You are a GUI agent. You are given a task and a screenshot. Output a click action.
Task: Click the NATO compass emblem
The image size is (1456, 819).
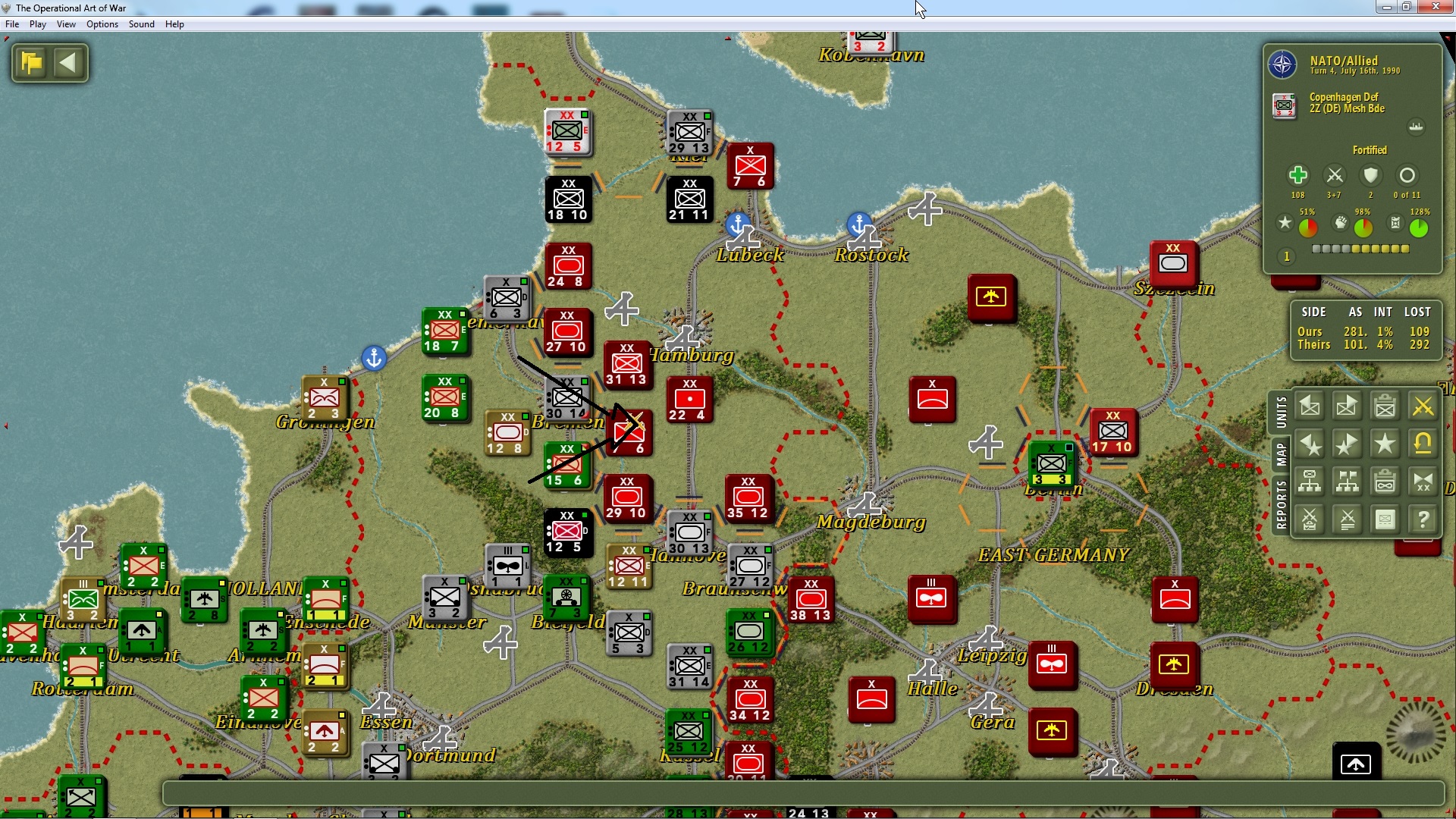1283,65
